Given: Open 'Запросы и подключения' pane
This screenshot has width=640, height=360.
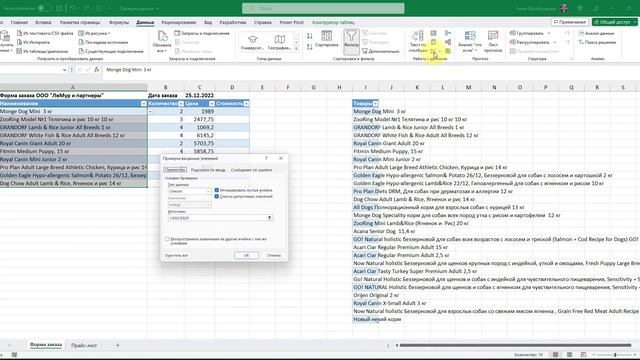Looking at the screenshot, I should pyautogui.click(x=202, y=33).
